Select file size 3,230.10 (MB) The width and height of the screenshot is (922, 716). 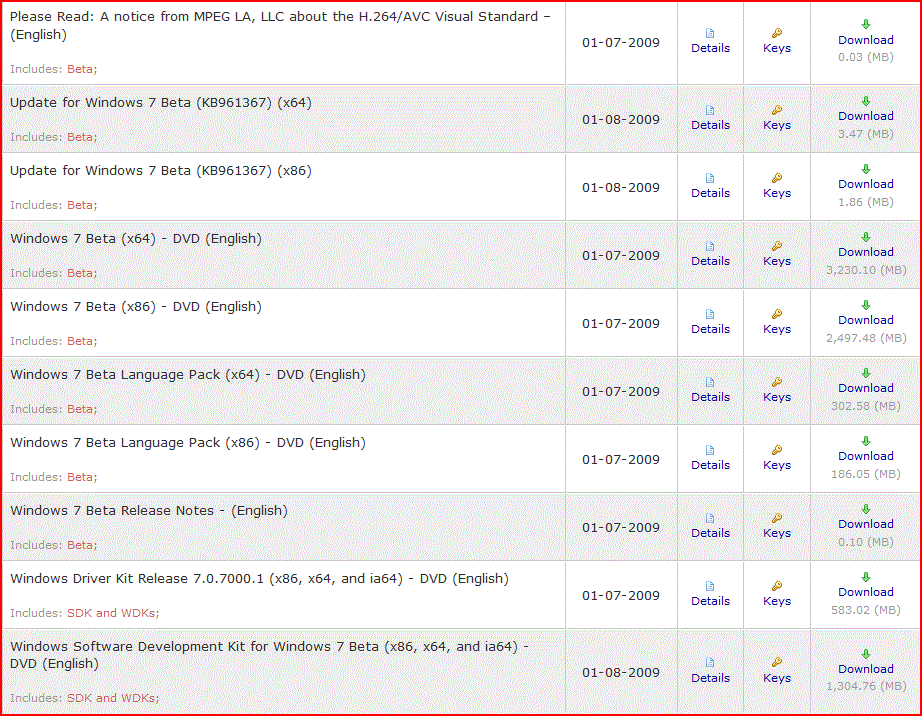click(866, 270)
